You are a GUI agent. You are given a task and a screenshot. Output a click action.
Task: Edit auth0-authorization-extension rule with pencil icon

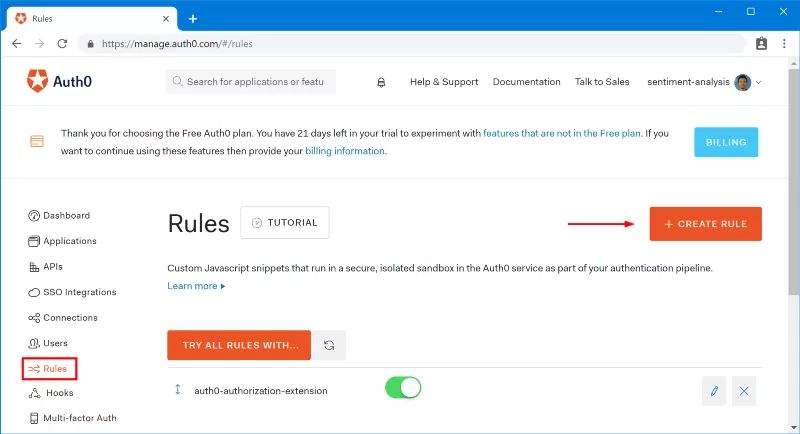point(714,391)
